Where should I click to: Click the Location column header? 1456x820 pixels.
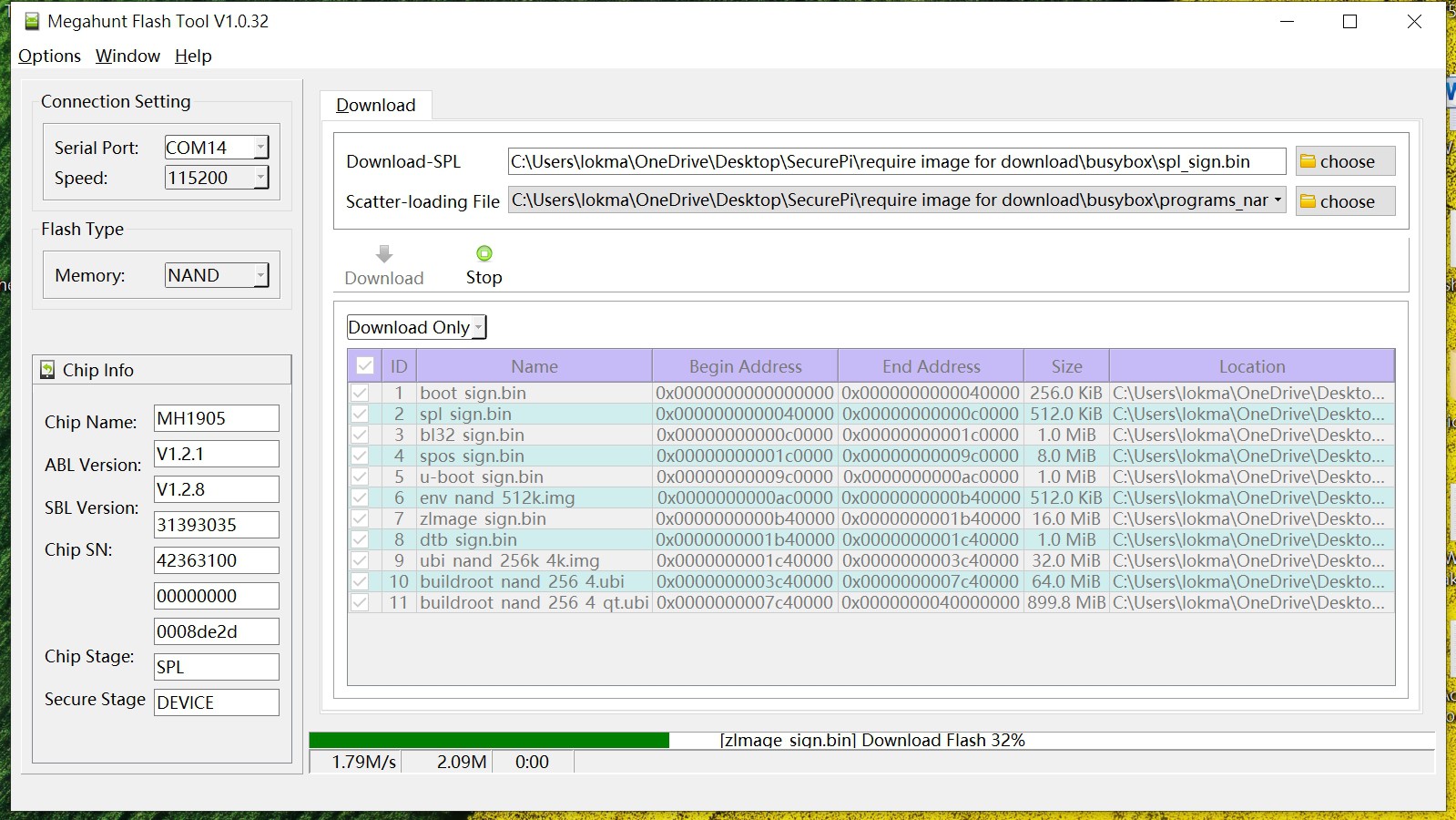[1251, 366]
